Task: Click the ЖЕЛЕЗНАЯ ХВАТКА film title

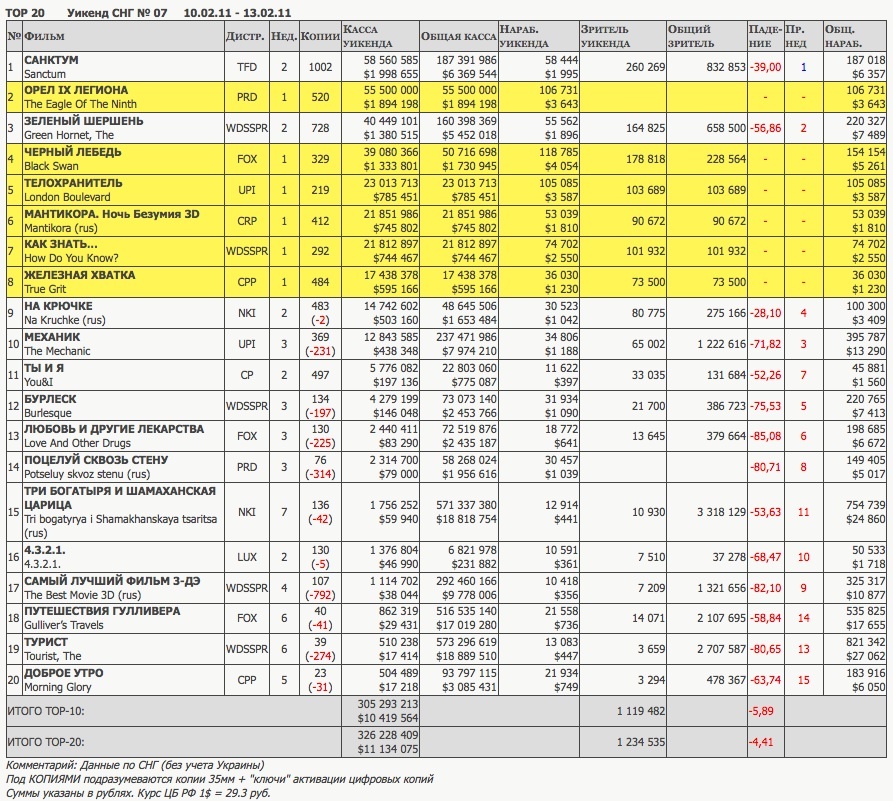Action: (79, 275)
